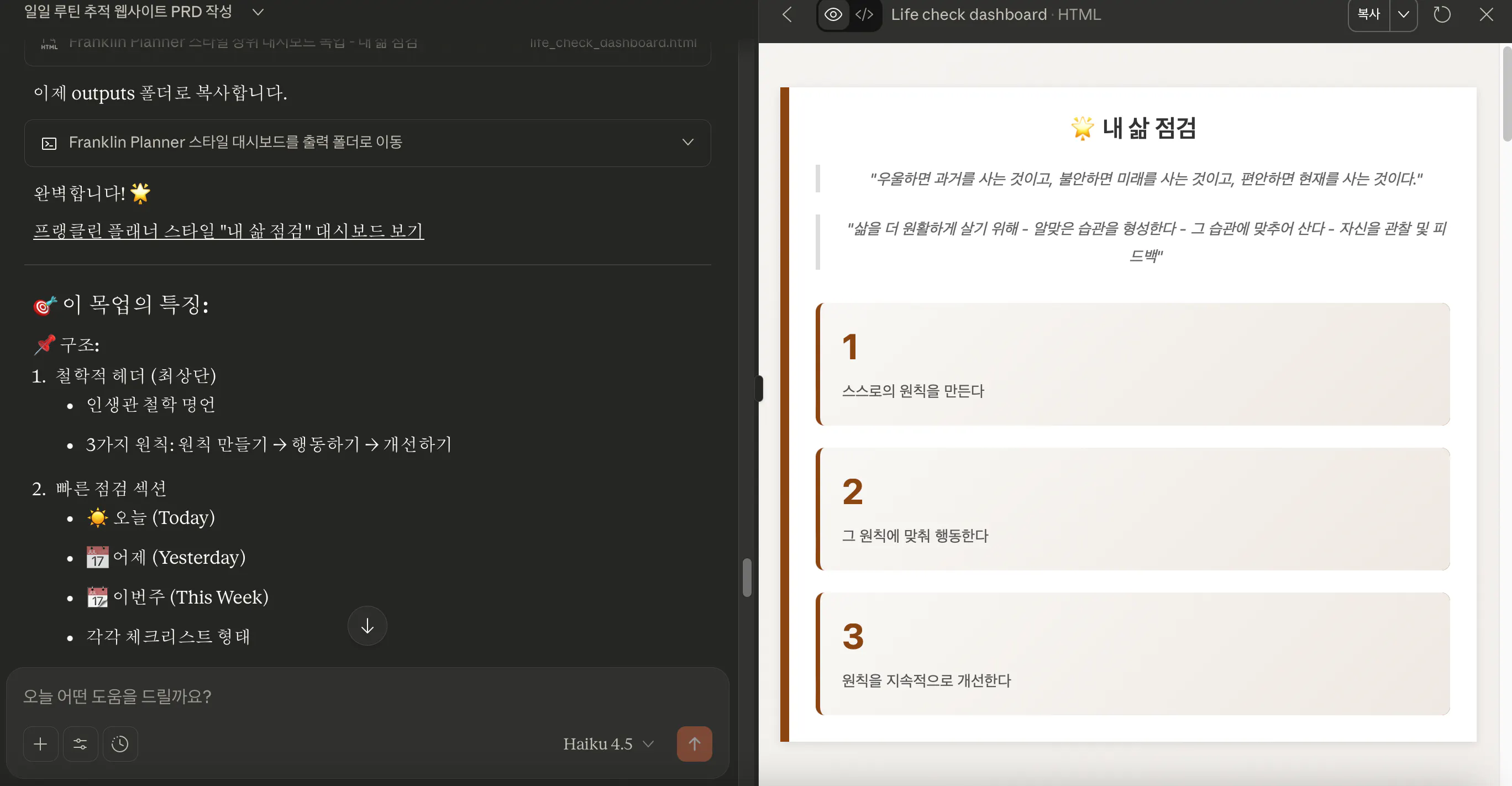The width and height of the screenshot is (1512, 786).
Task: Click the chat pane vertical scrollbar thumb
Action: coord(747,578)
